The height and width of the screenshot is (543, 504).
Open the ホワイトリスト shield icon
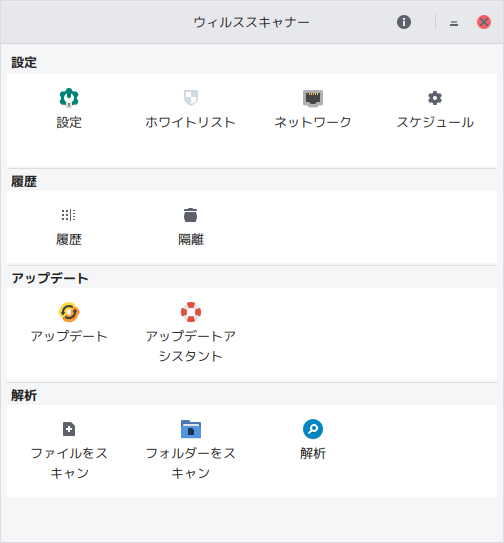[x=191, y=98]
